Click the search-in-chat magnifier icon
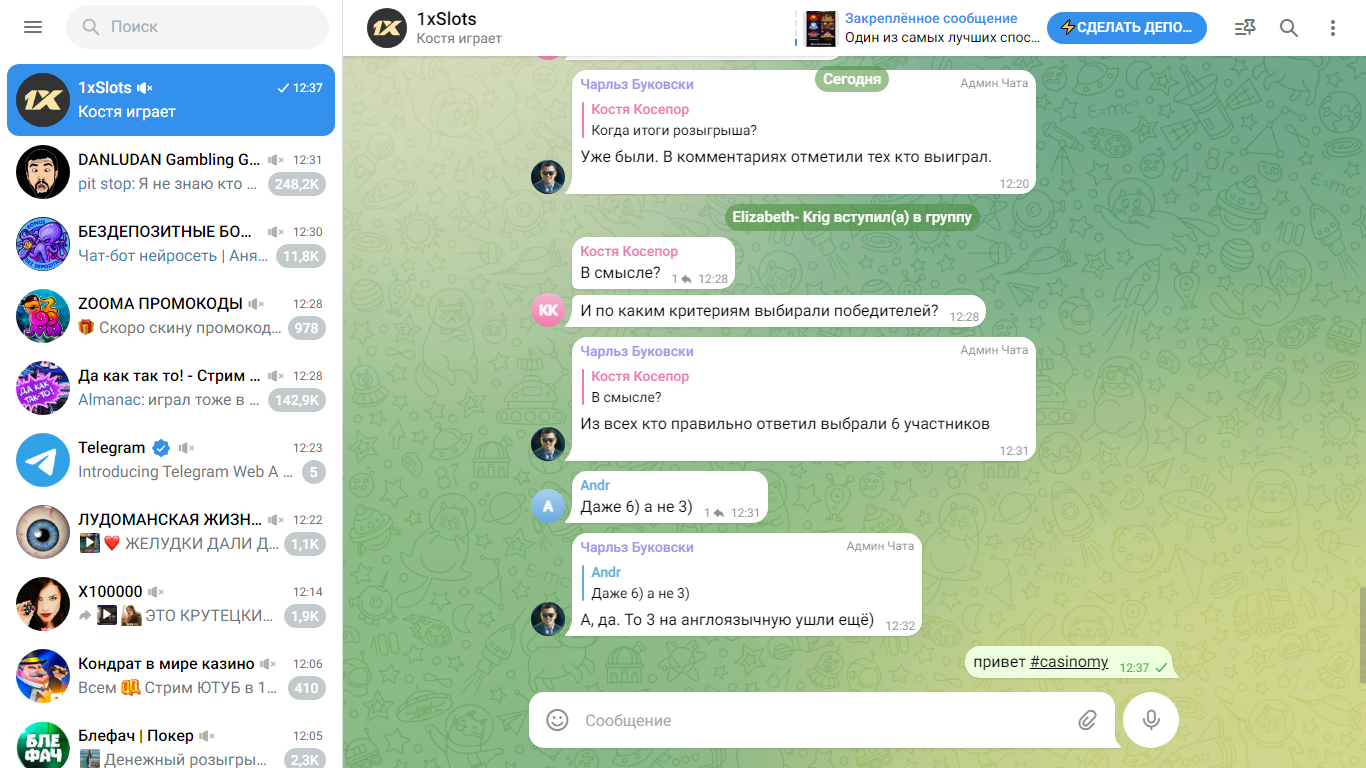The image size is (1366, 768). 1289,28
